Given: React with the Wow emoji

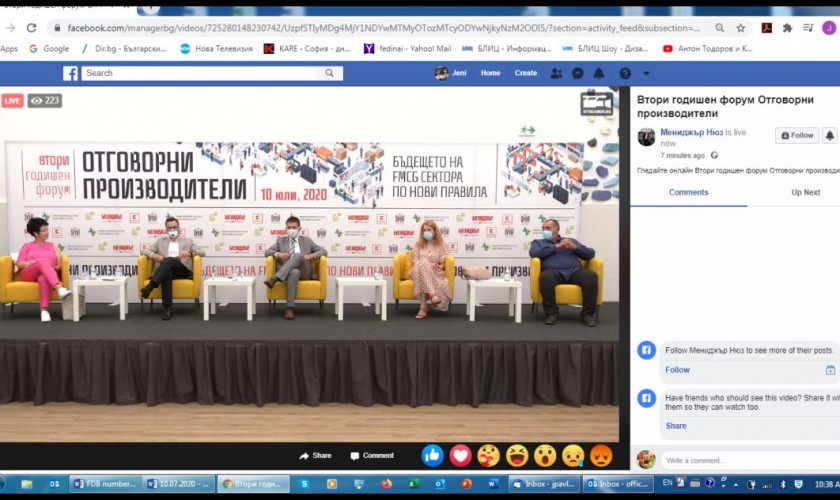Looking at the screenshot, I should (x=545, y=456).
